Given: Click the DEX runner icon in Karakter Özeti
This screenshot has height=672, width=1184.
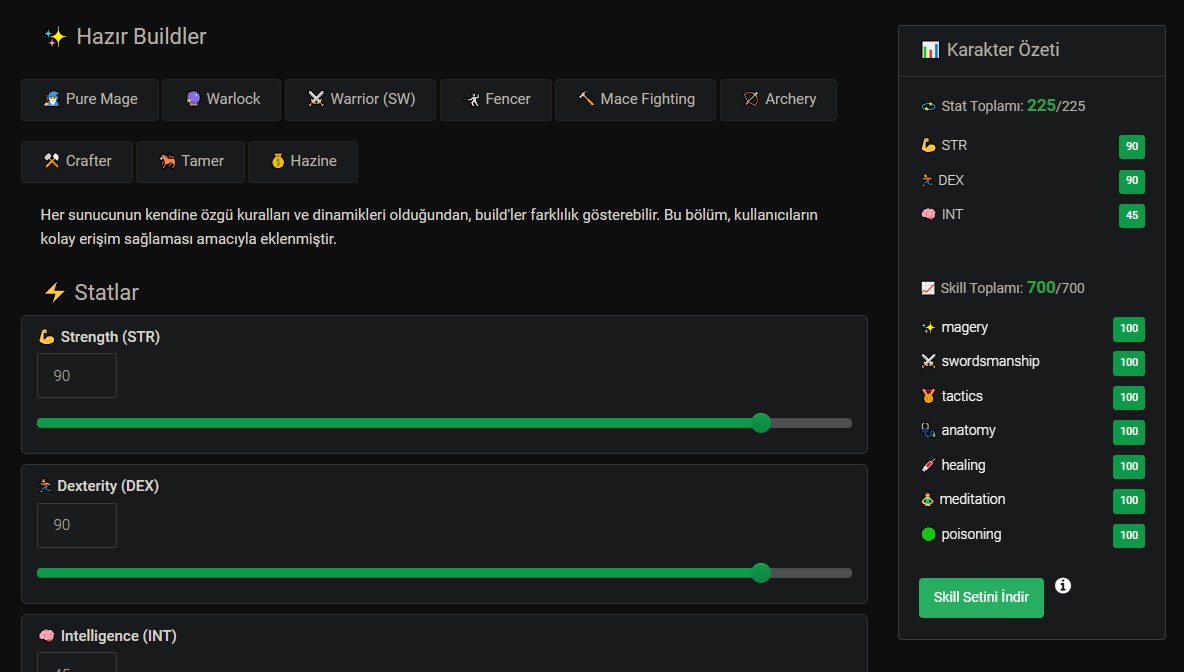Looking at the screenshot, I should (x=927, y=180).
